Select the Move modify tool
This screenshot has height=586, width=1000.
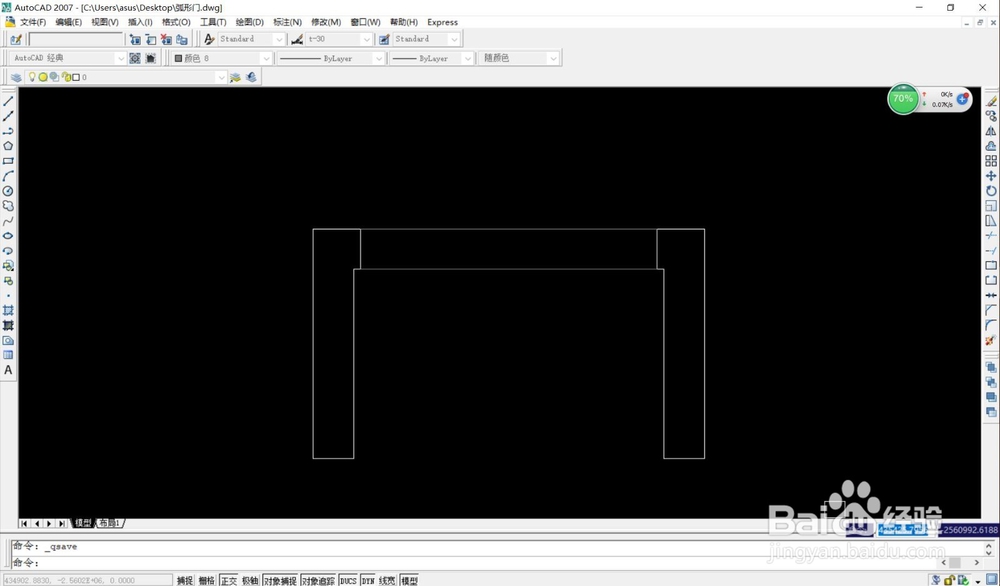pos(990,175)
